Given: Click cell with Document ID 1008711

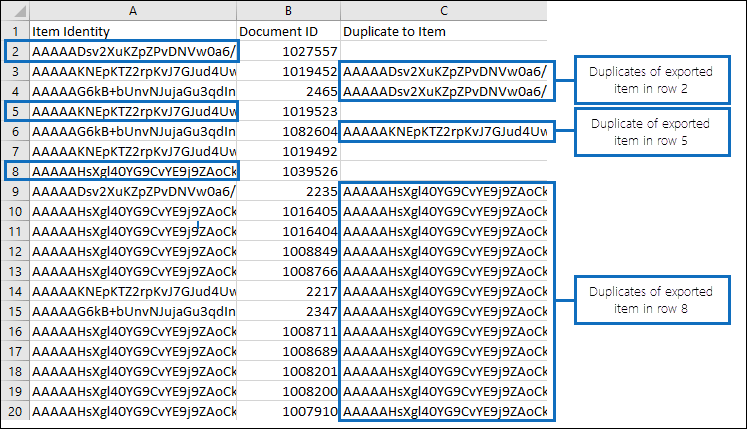Looking at the screenshot, I should click(x=288, y=332).
